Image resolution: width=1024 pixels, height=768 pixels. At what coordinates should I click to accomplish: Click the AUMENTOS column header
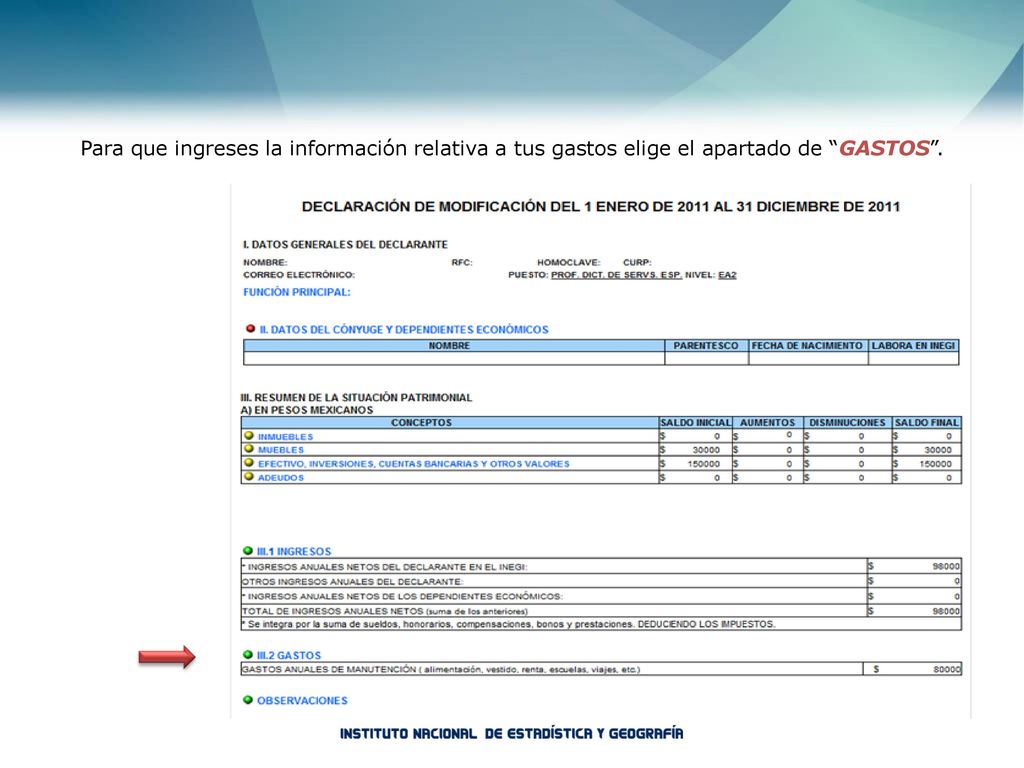[x=767, y=423]
